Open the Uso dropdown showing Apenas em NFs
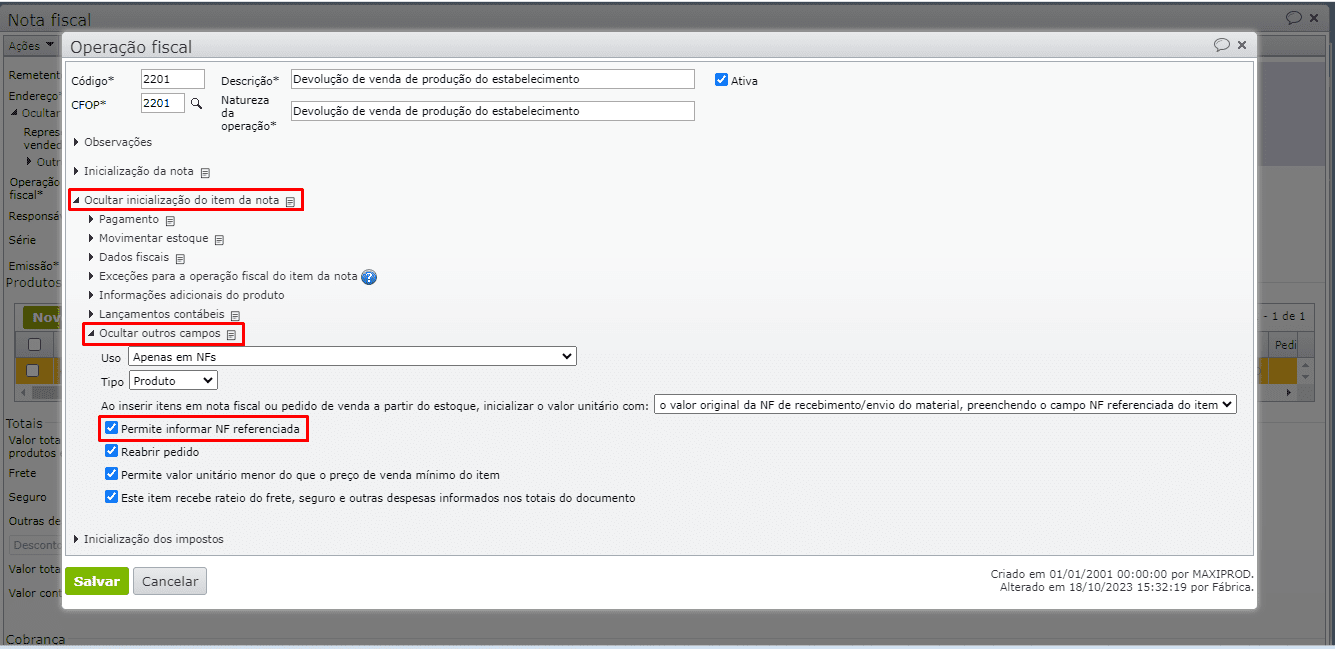1335x649 pixels. click(x=353, y=356)
